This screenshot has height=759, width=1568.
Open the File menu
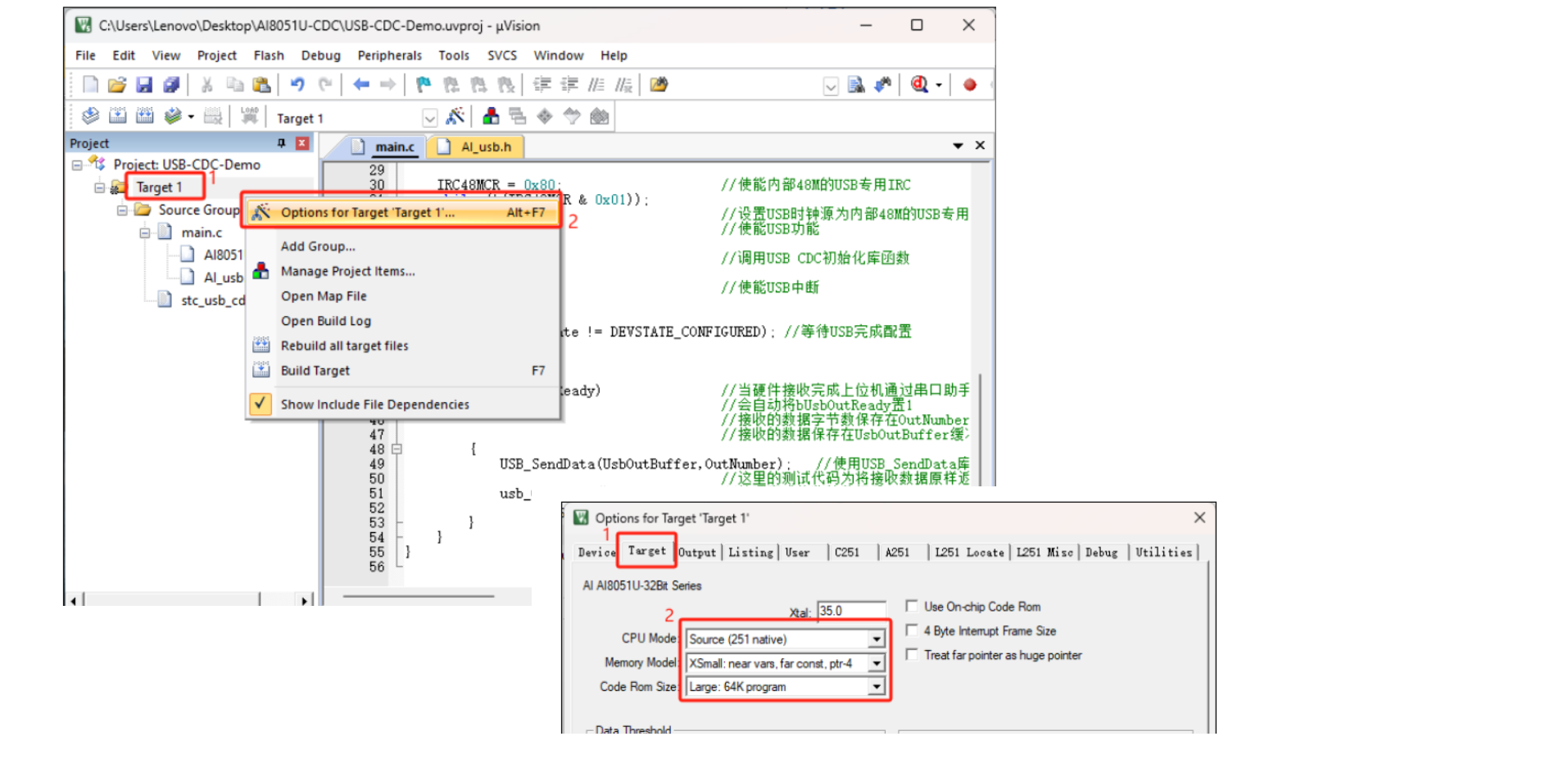coord(85,56)
